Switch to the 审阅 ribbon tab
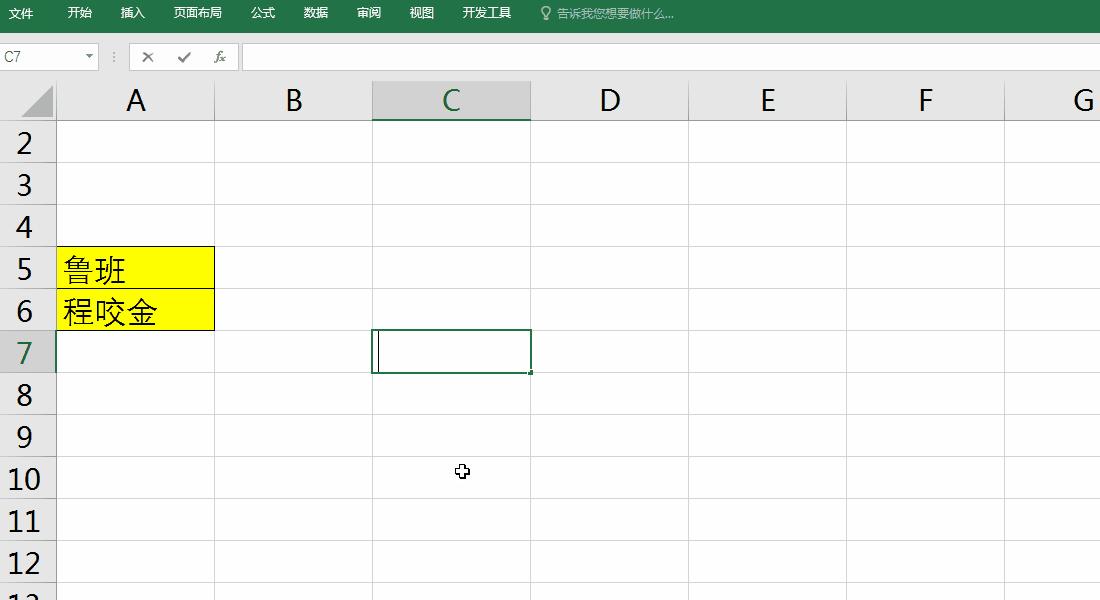 coord(368,14)
